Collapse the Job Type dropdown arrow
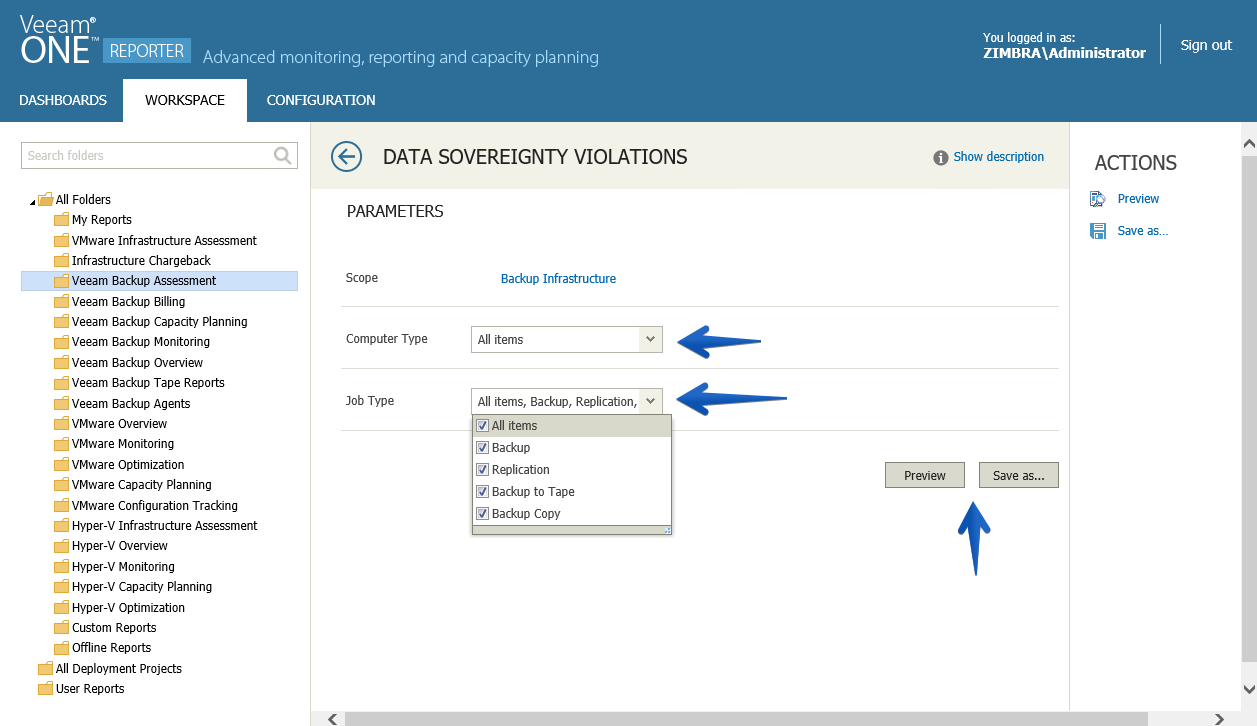 pyautogui.click(x=650, y=401)
